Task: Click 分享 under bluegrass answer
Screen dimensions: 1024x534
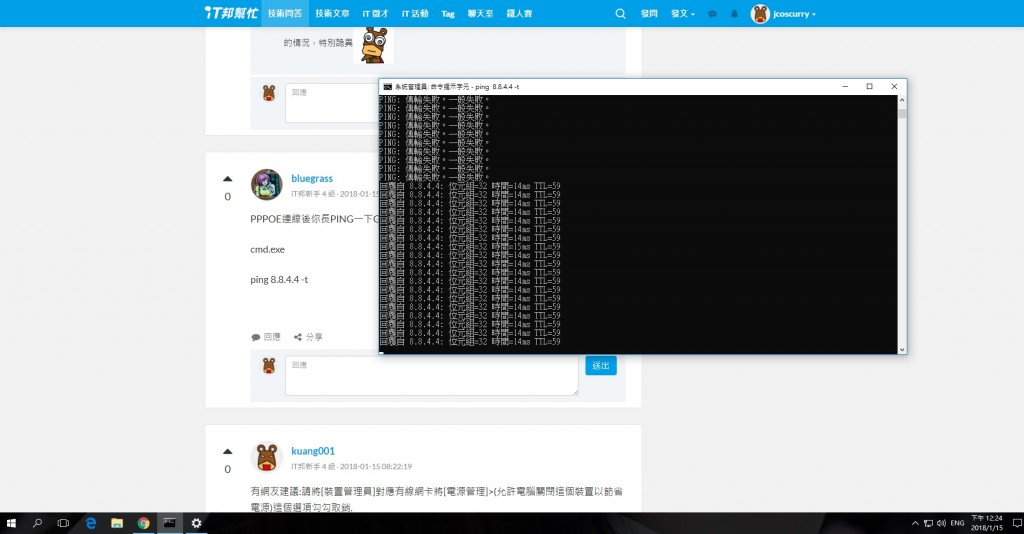Action: (308, 337)
